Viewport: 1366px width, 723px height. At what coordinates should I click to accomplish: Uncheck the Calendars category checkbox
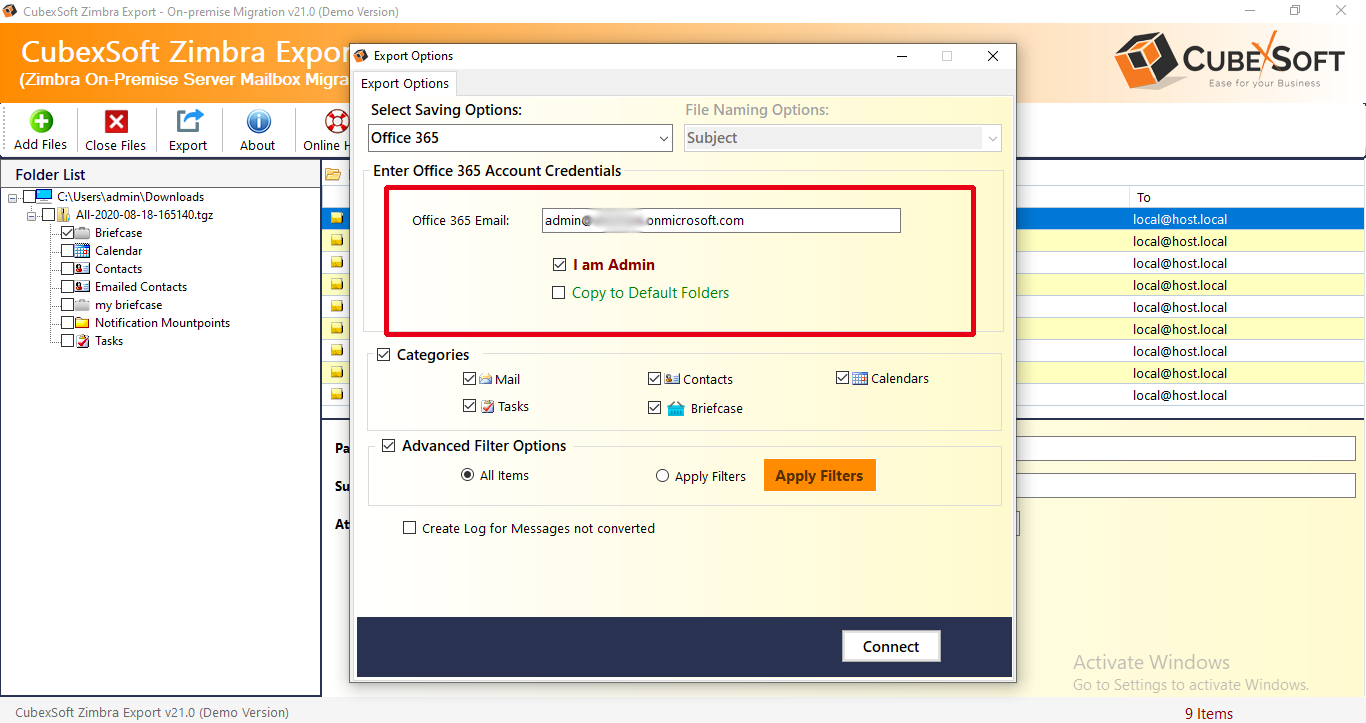click(x=843, y=378)
